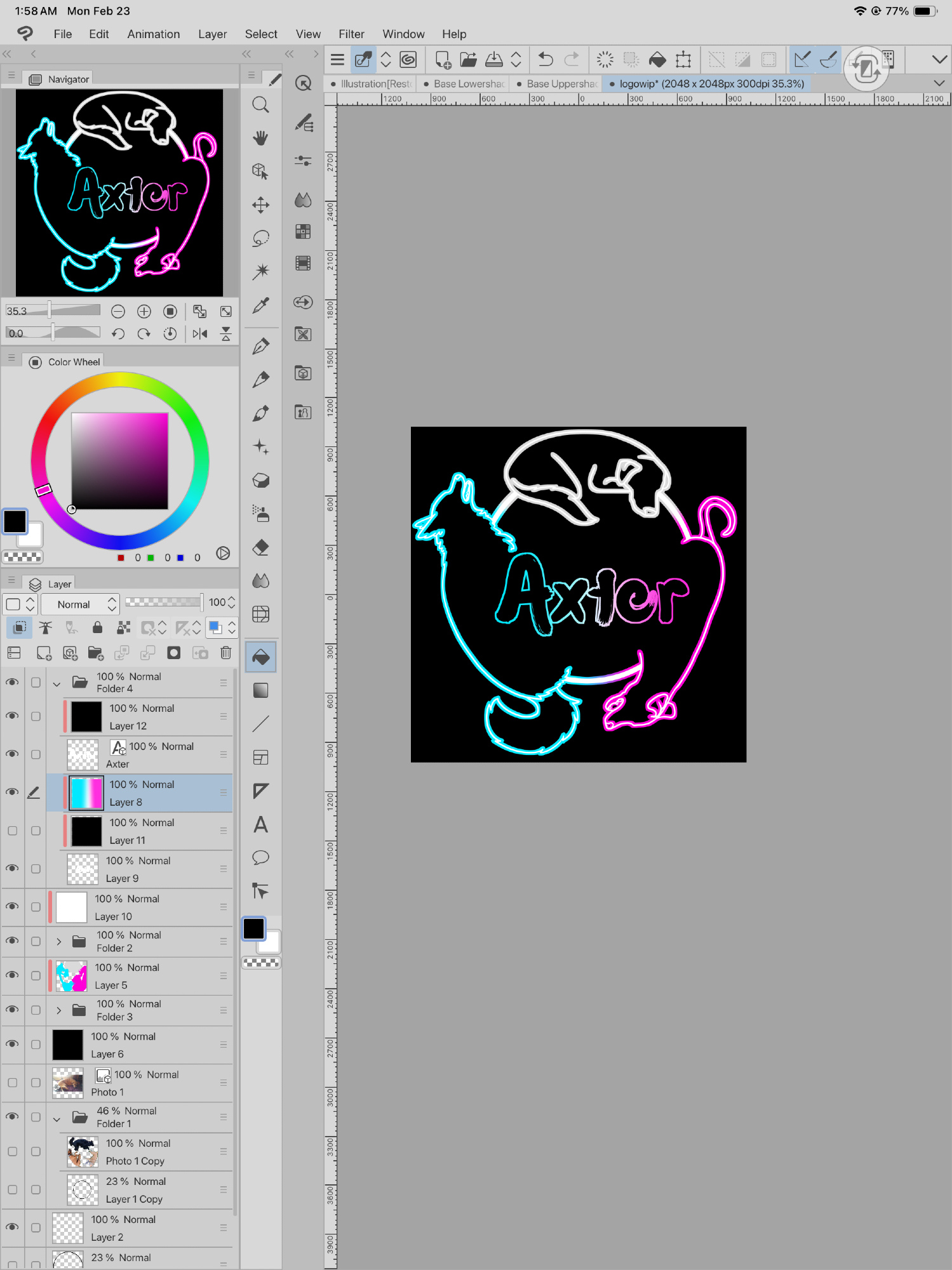Image resolution: width=952 pixels, height=1270 pixels.
Task: Delete layer using the trash icon
Action: (225, 653)
